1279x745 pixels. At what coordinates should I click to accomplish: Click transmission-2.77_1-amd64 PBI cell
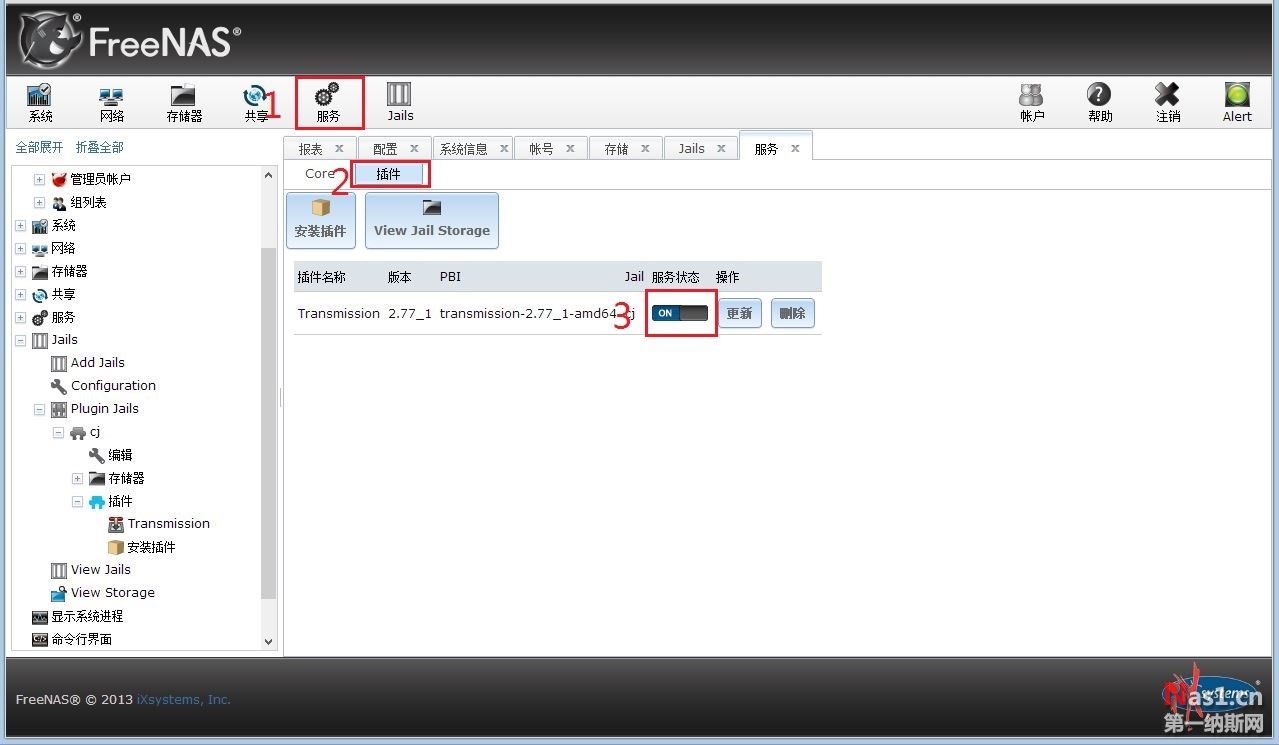point(526,313)
